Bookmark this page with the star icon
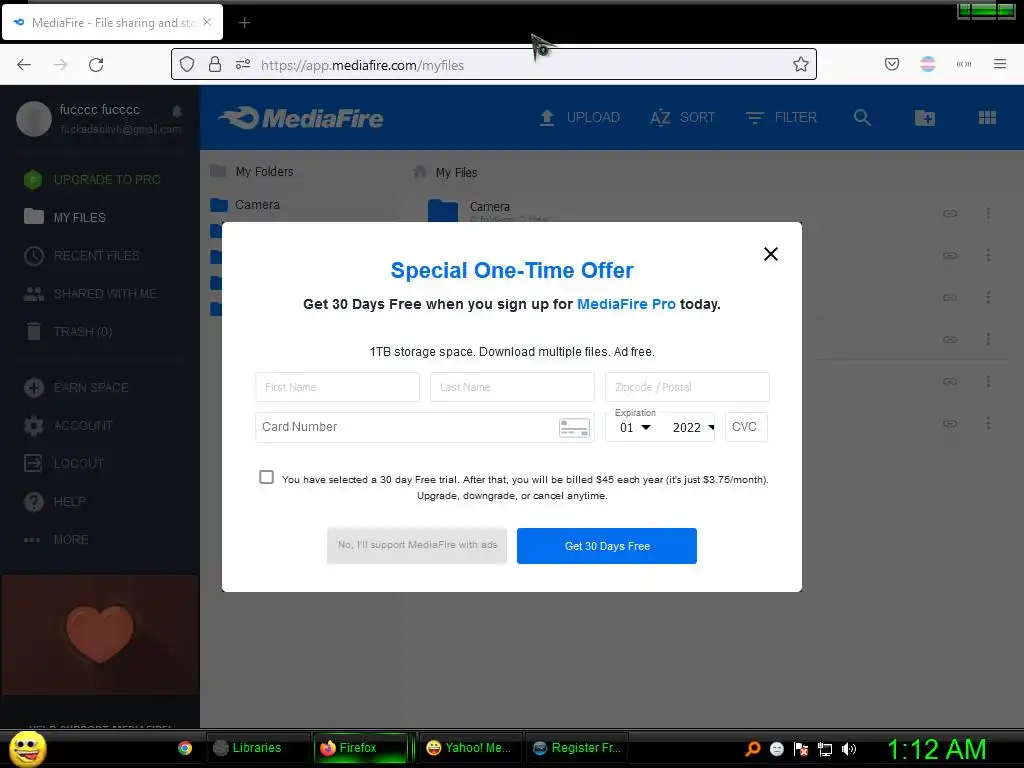1024x768 pixels. point(801,64)
